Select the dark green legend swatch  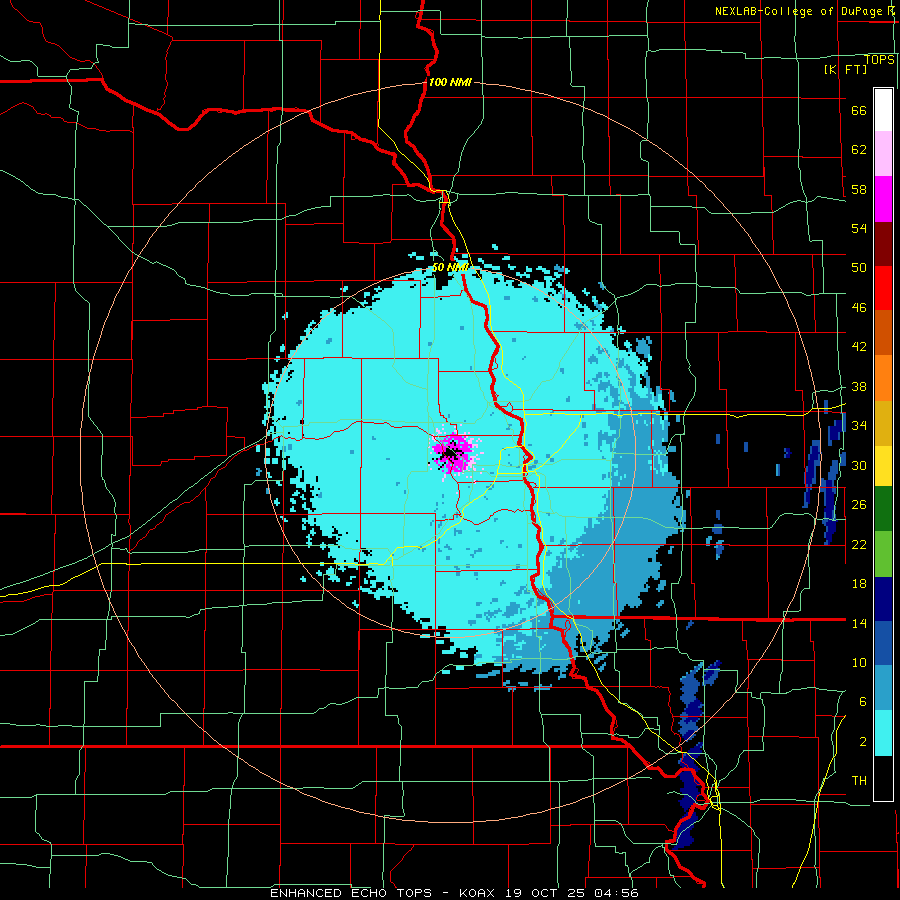pos(883,508)
